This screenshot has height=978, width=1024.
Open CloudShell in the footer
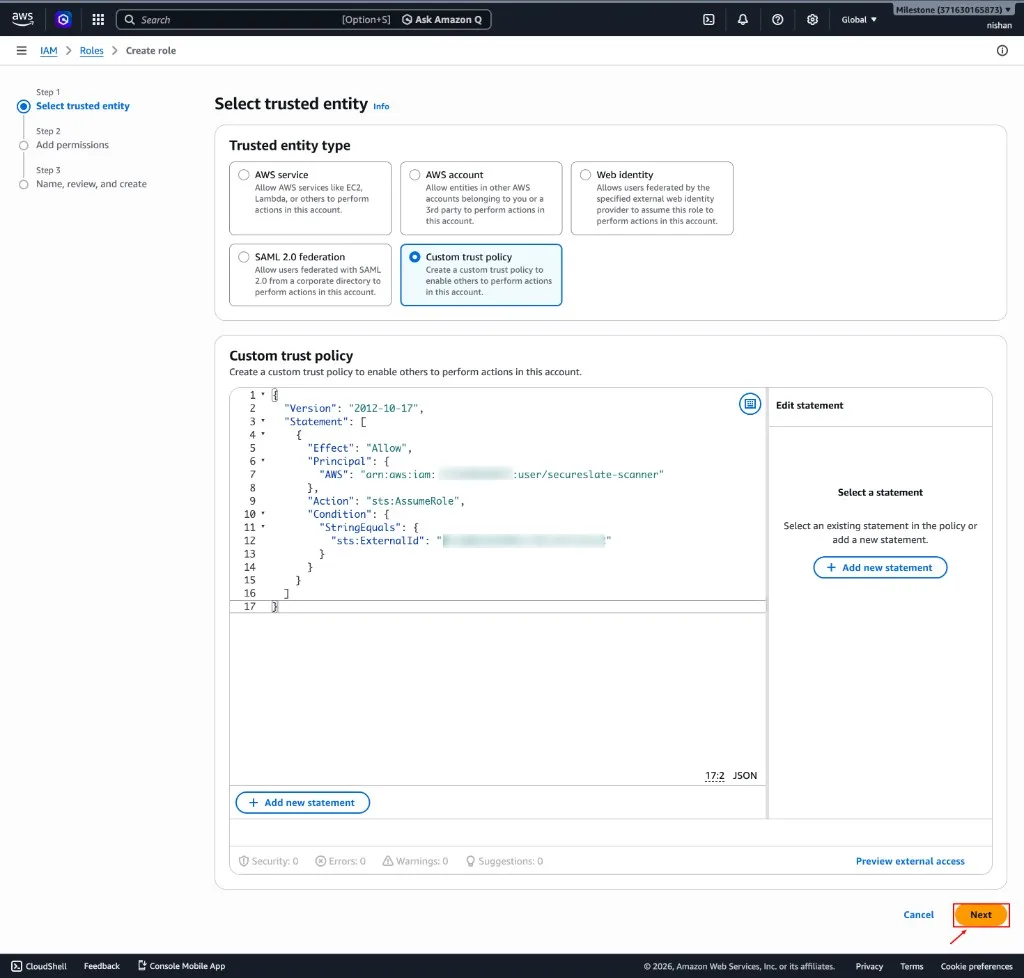click(x=39, y=966)
